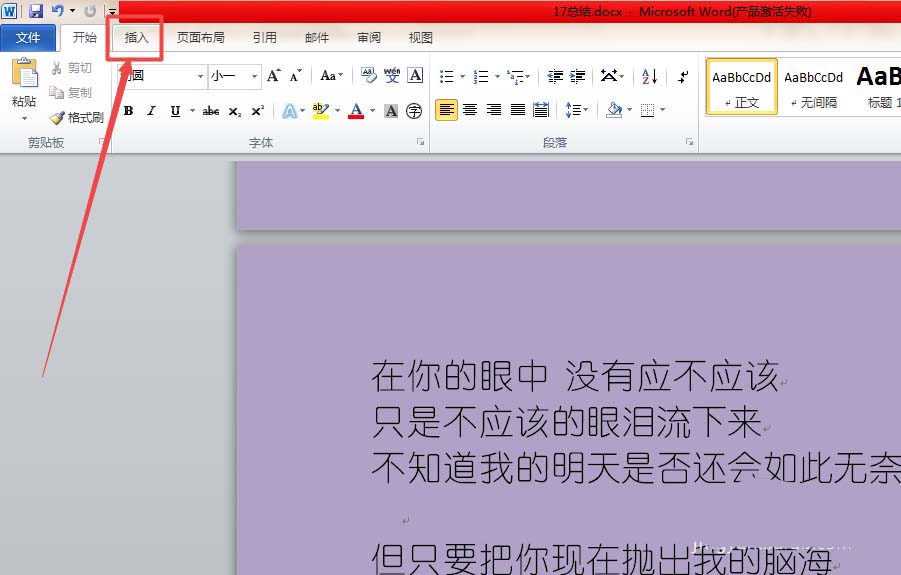The width and height of the screenshot is (901, 575).
Task: Click the Grow Font icon
Action: pos(274,76)
